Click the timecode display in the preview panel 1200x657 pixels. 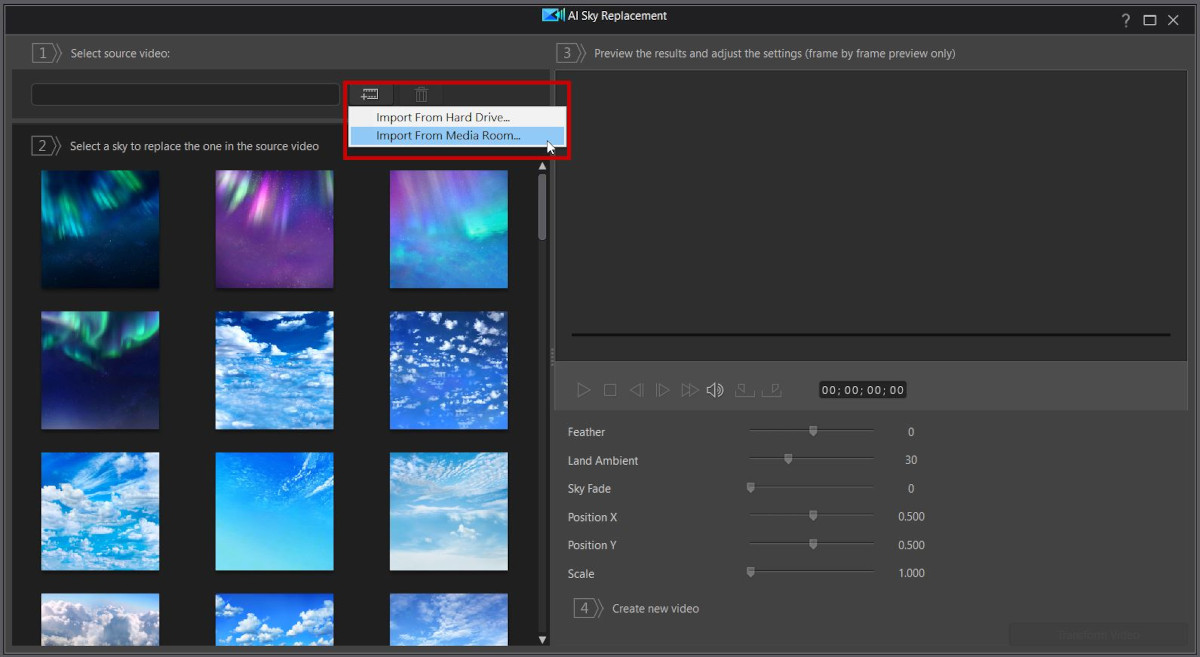(862, 390)
